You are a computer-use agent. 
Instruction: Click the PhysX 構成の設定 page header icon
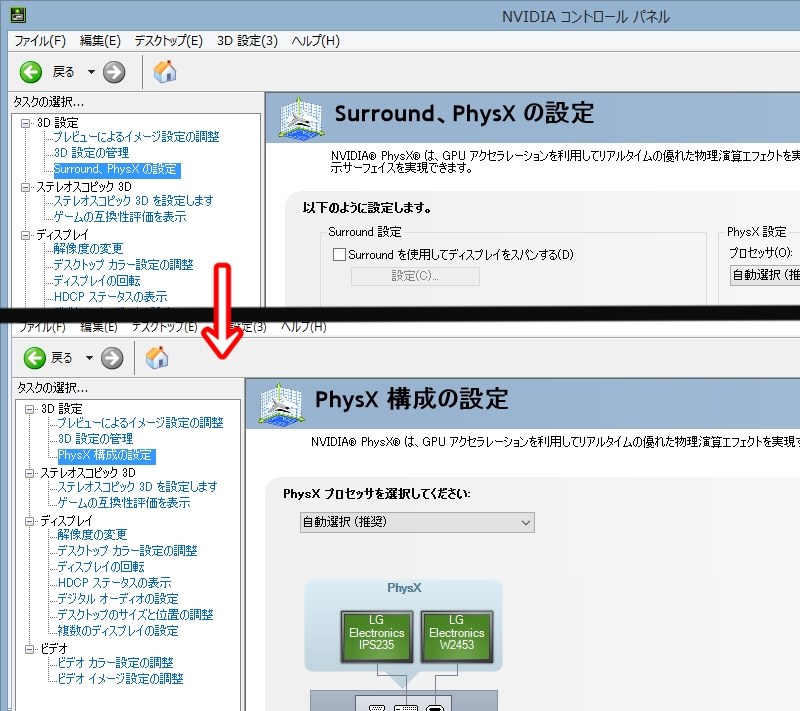point(280,404)
